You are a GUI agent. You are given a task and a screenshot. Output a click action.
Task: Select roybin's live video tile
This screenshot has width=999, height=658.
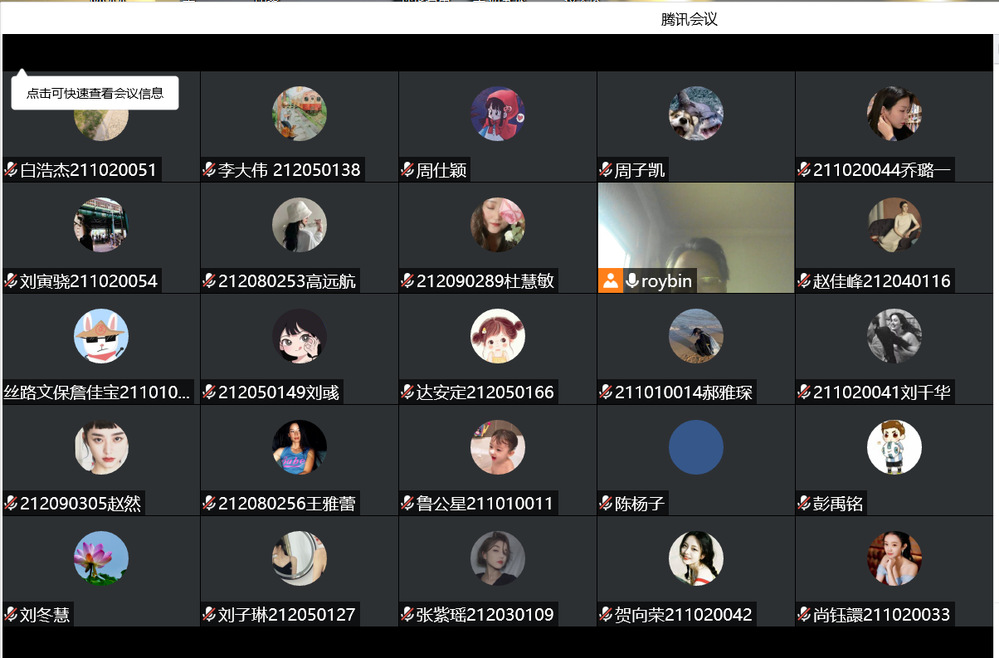tap(696, 238)
